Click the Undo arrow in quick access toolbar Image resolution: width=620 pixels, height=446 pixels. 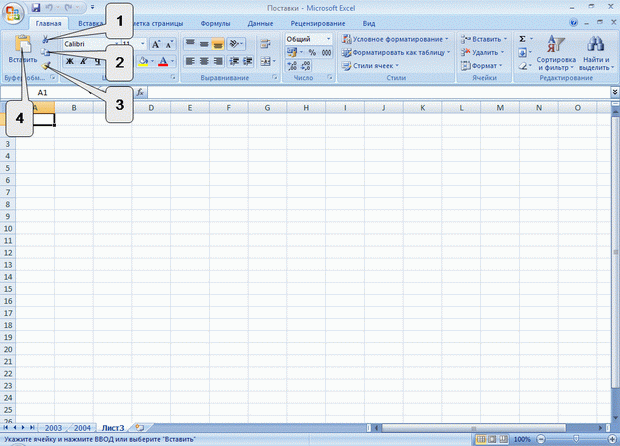[49, 8]
